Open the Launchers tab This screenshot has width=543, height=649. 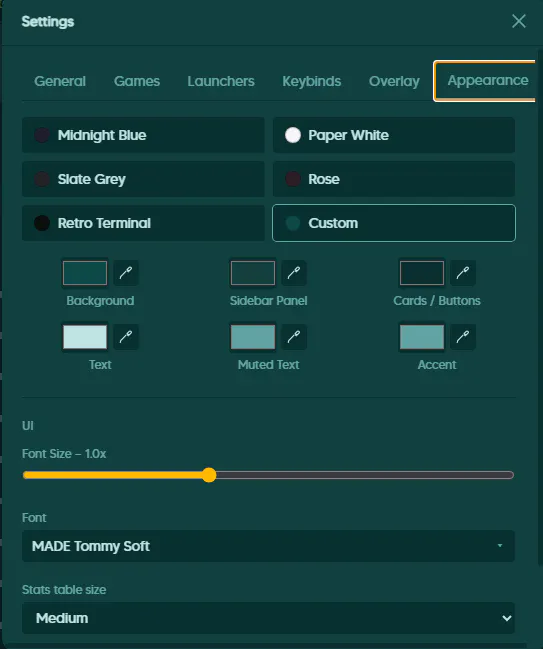pyautogui.click(x=221, y=81)
